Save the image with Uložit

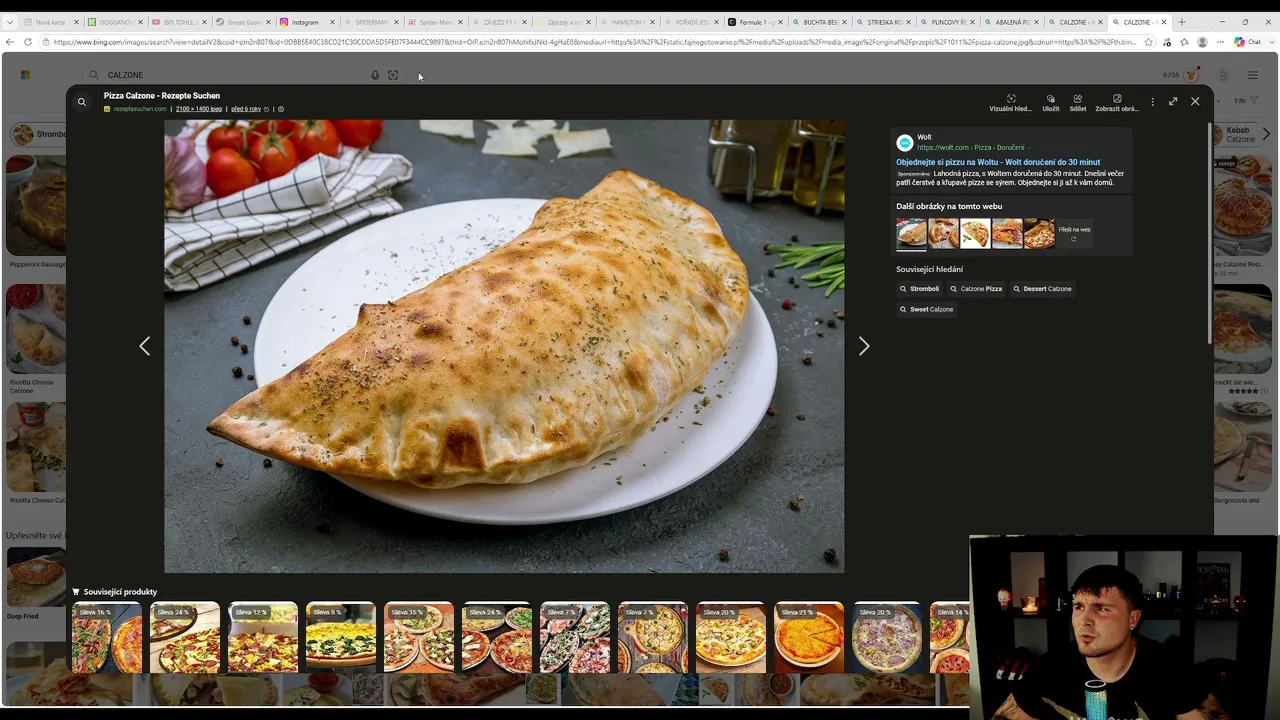[x=1050, y=103]
